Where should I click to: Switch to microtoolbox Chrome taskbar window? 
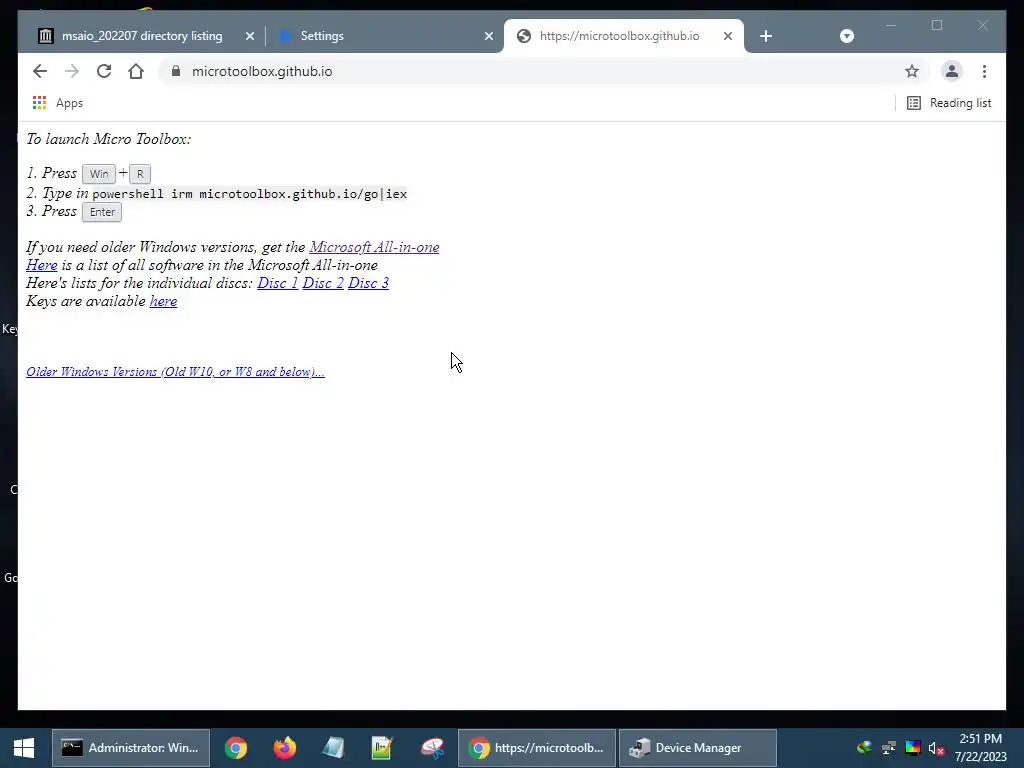click(537, 748)
